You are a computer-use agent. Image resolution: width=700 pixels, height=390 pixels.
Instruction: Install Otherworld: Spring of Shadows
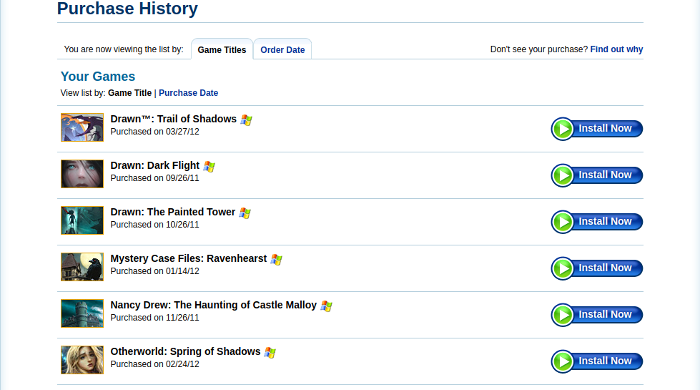(597, 361)
